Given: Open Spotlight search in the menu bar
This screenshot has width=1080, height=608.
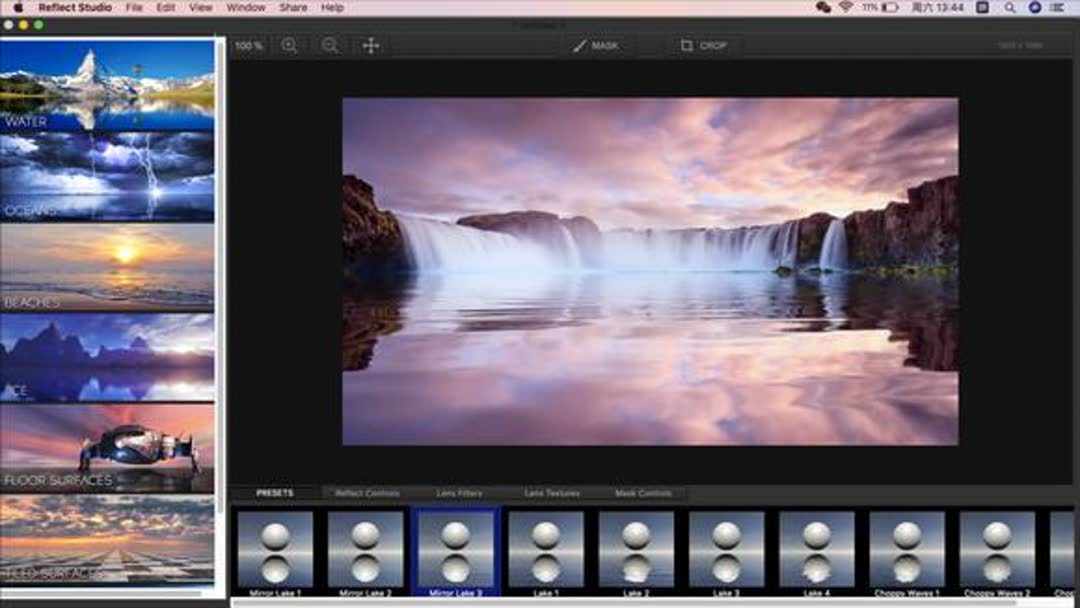Looking at the screenshot, I should click(x=1010, y=7).
